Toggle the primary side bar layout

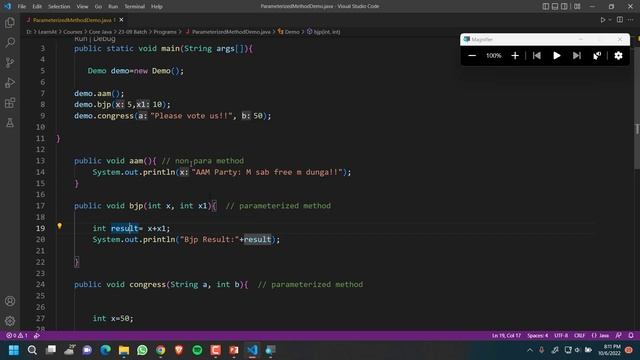click(x=546, y=6)
